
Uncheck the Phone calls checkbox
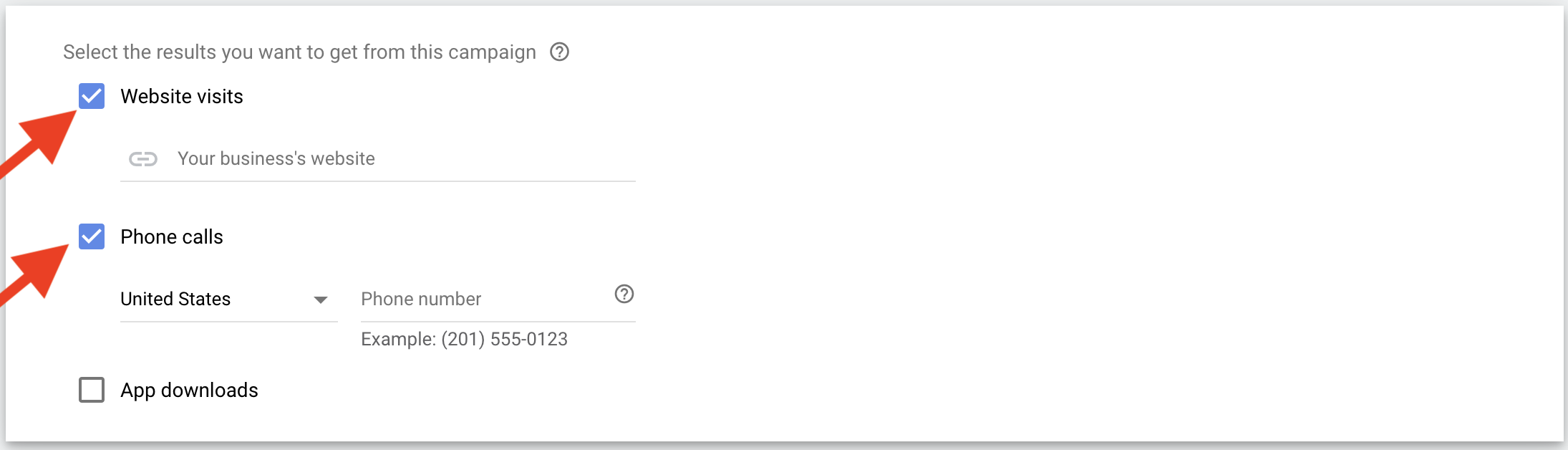coord(92,236)
